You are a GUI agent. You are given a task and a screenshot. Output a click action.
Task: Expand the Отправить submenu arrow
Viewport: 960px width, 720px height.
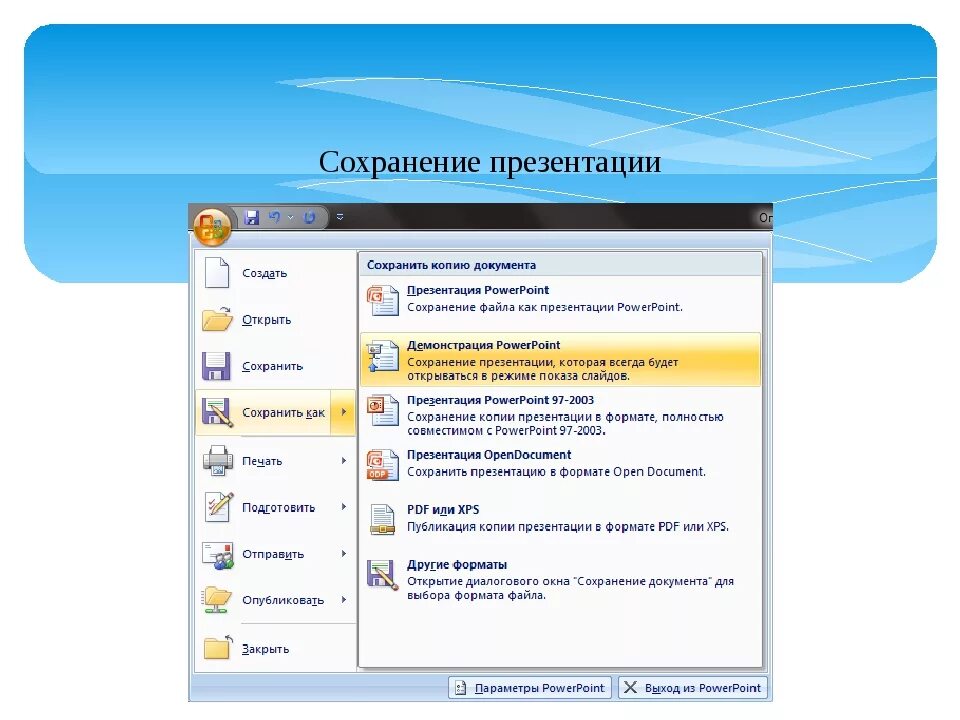[x=344, y=554]
